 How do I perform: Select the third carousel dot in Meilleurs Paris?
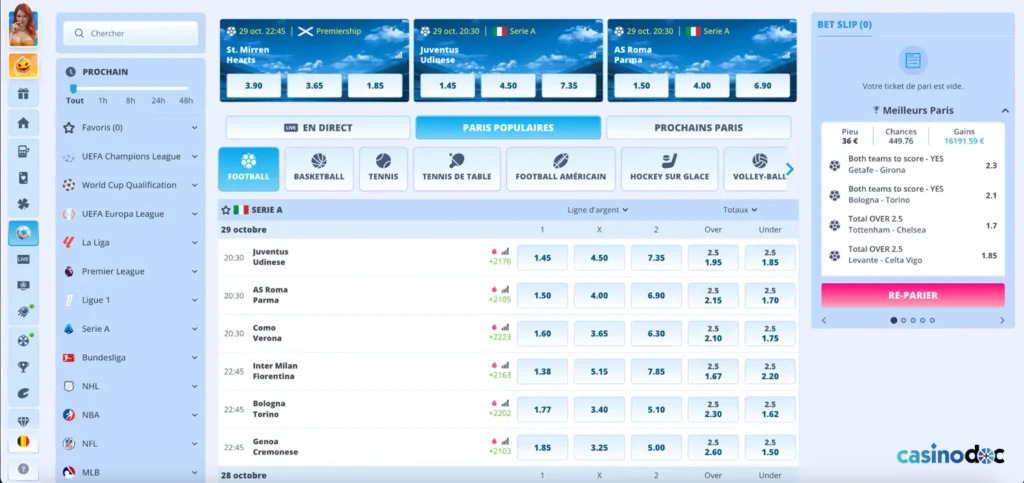pyautogui.click(x=913, y=320)
